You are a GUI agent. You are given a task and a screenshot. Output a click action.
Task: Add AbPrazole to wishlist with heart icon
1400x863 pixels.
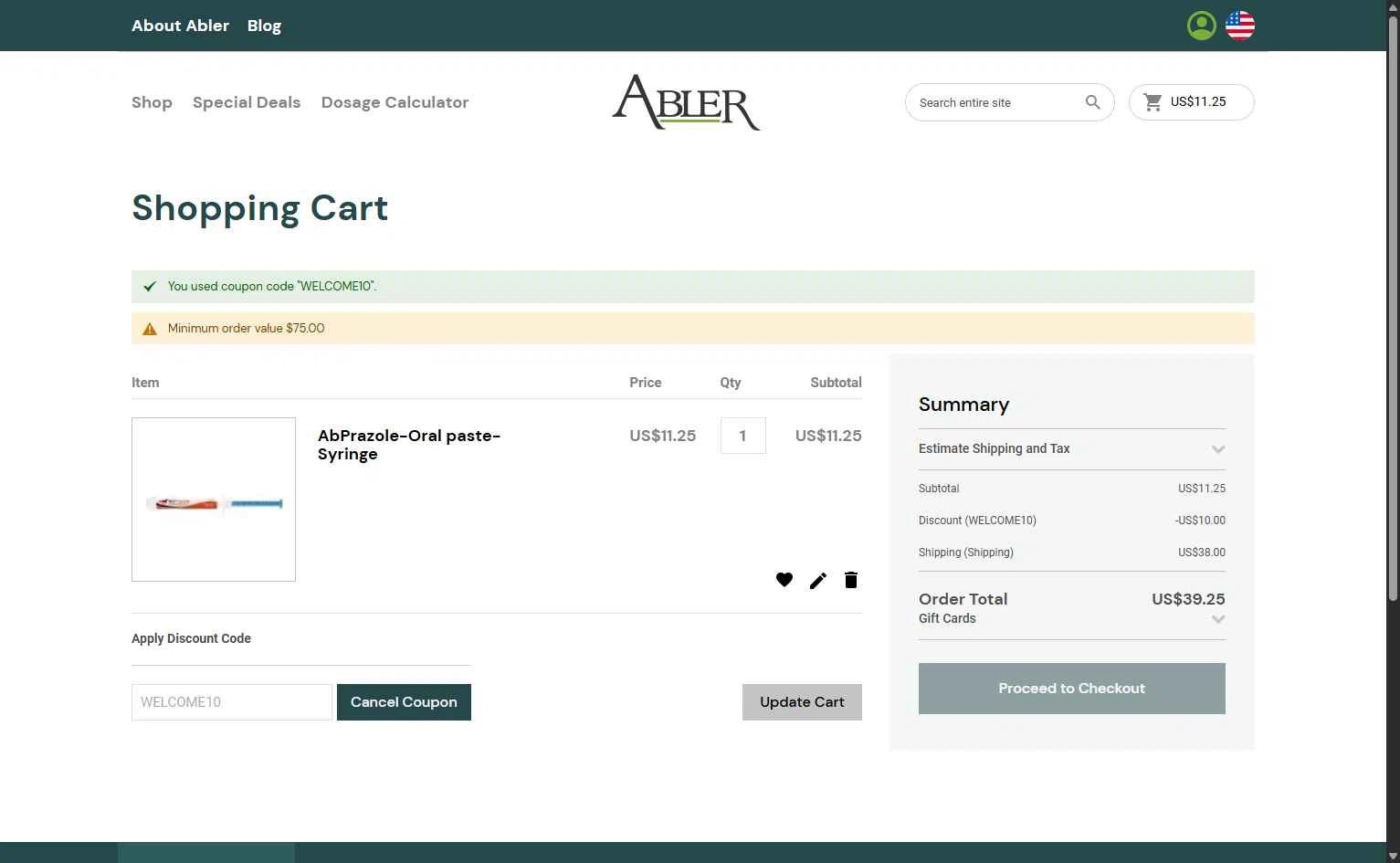pos(784,580)
